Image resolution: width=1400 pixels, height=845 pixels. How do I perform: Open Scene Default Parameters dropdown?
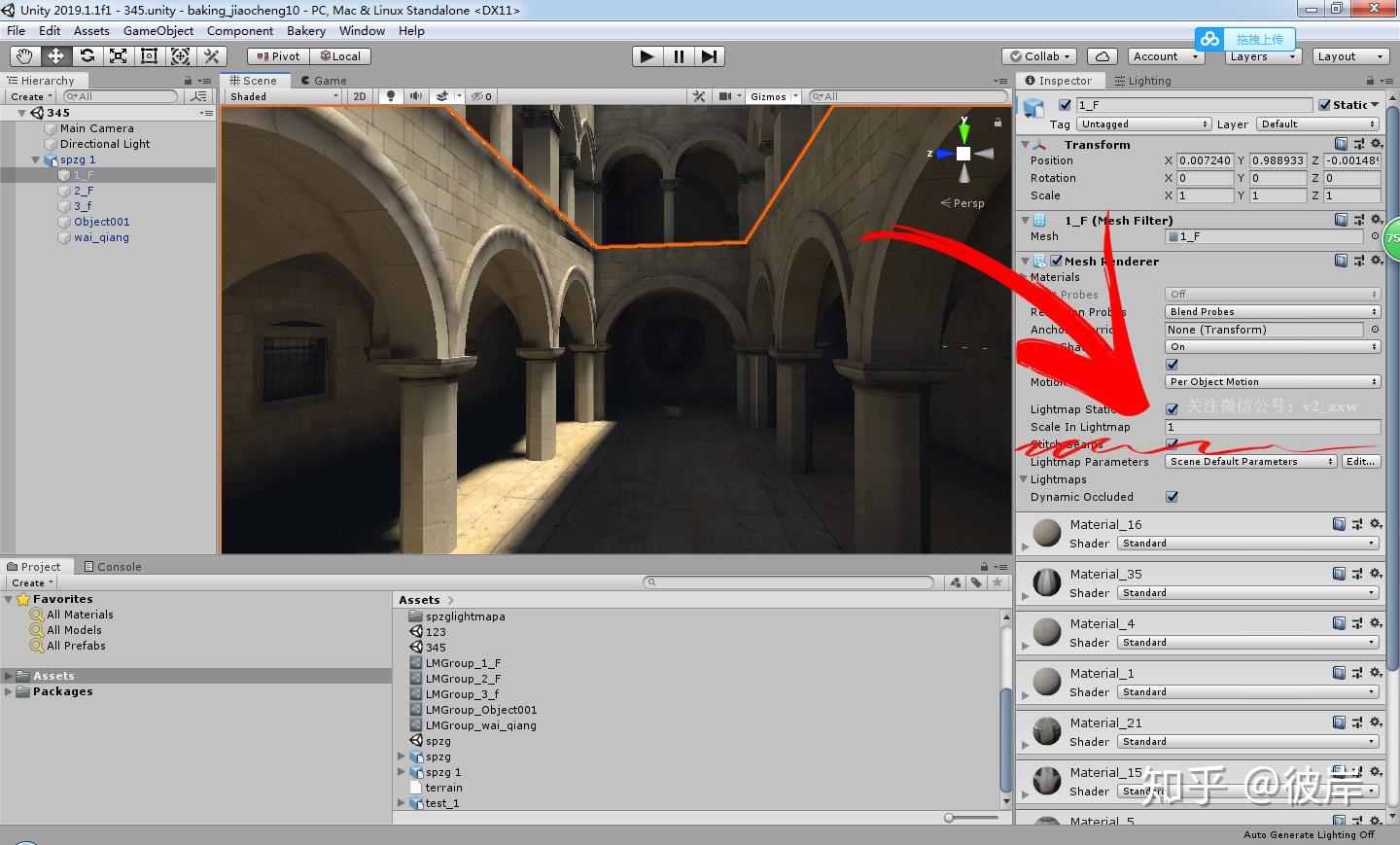[1251, 462]
